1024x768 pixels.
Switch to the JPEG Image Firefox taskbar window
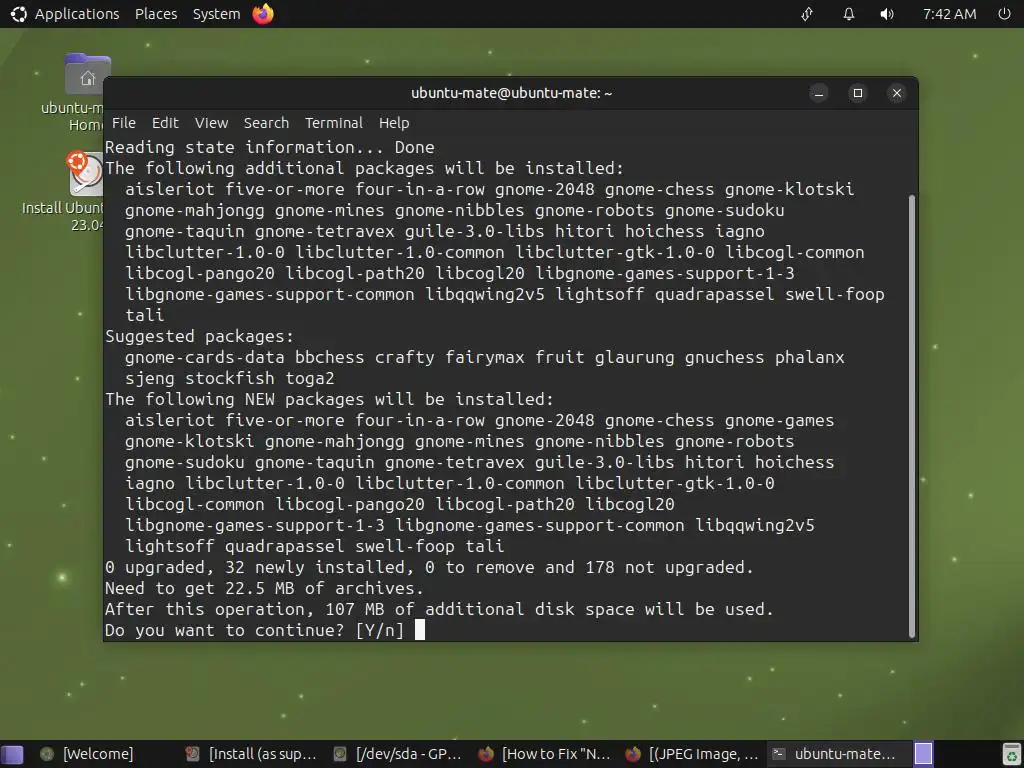(x=692, y=754)
